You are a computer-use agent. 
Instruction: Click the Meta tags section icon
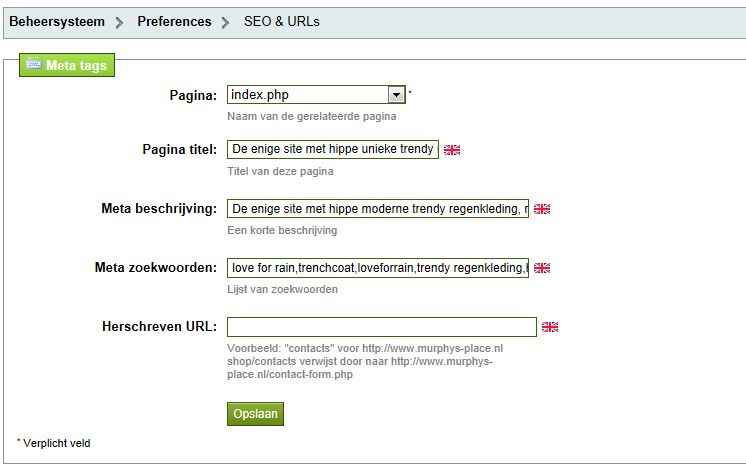34,64
